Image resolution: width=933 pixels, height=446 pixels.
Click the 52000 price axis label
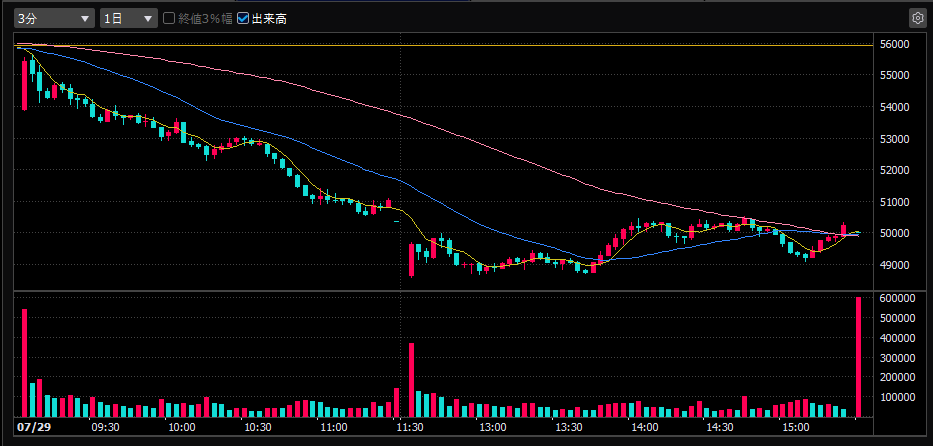pyautogui.click(x=894, y=170)
